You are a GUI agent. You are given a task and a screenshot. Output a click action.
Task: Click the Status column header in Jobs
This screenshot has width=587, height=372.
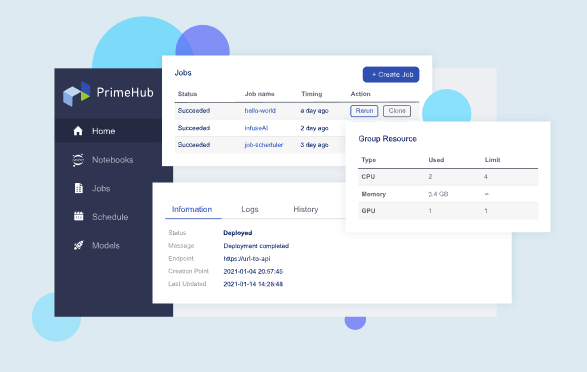187,94
